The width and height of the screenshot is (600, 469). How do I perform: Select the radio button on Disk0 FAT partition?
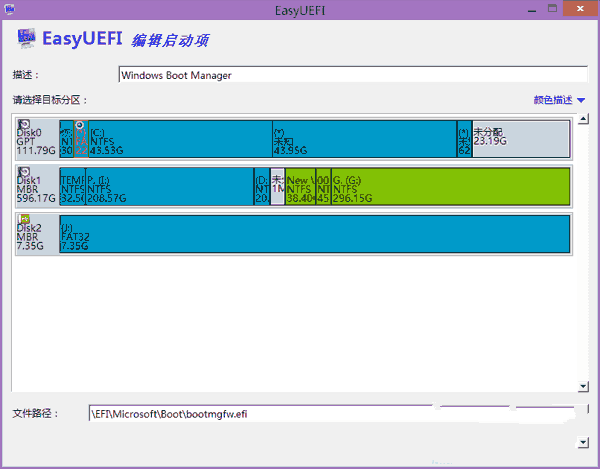(80, 125)
